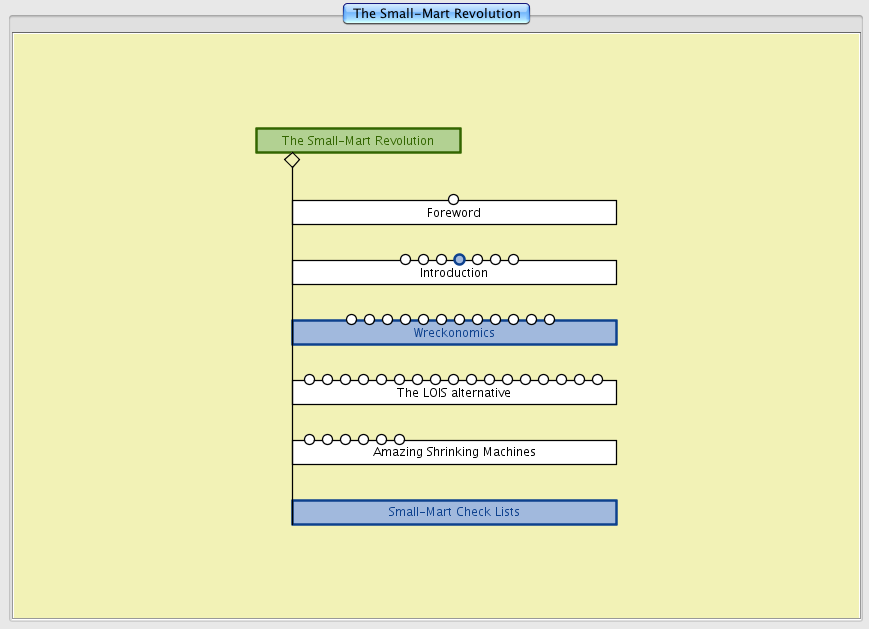Click the first circle above Amazing Shrinking Machines
Viewport: 869px width, 629px height.
(309, 440)
